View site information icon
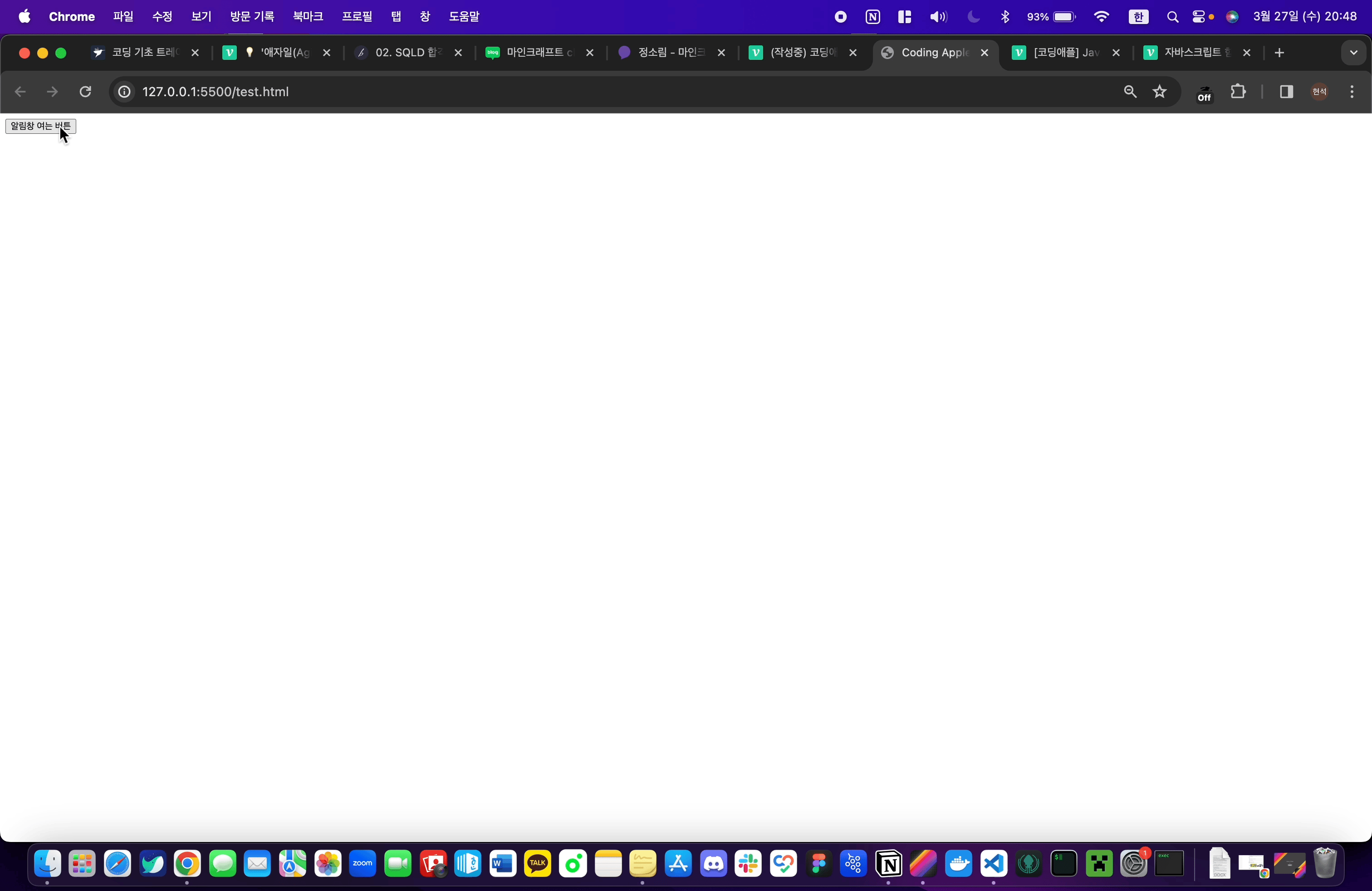1372x891 pixels. [x=124, y=92]
